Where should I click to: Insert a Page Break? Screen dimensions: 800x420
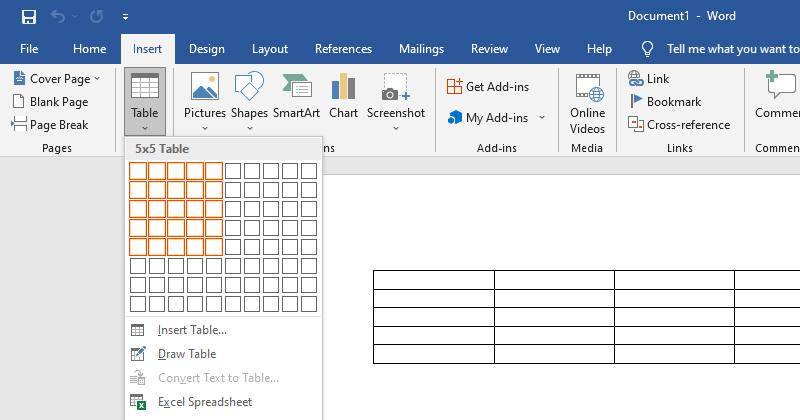coord(50,125)
